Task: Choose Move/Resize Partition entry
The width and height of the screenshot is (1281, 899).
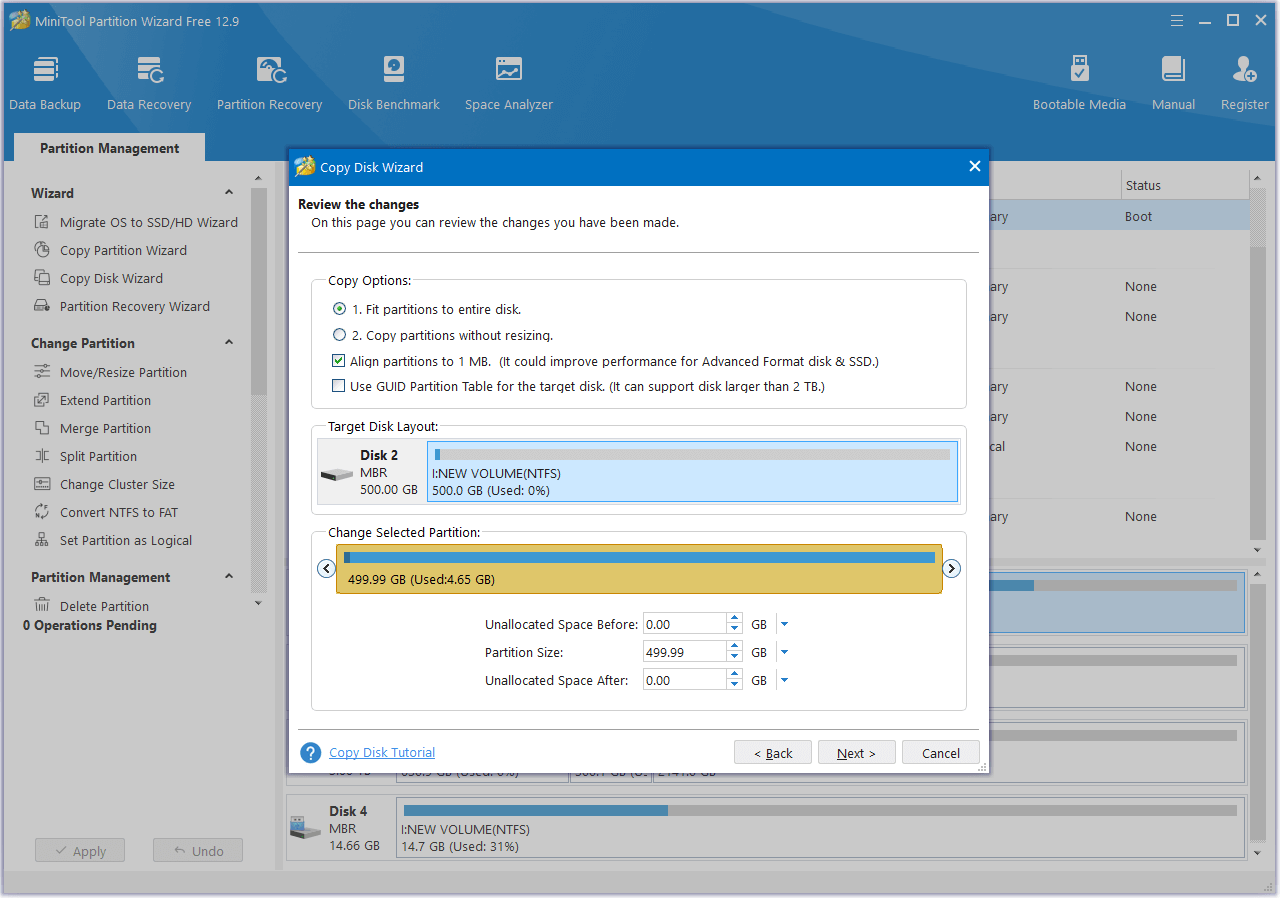Action: coord(123,372)
